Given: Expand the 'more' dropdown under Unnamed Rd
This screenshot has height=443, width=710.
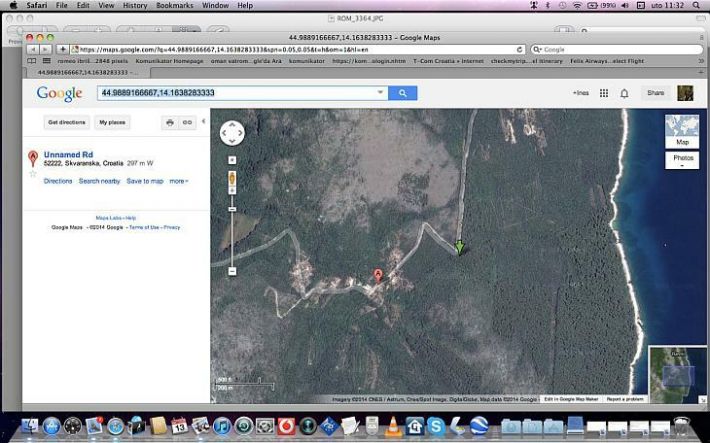Looking at the screenshot, I should [178, 181].
